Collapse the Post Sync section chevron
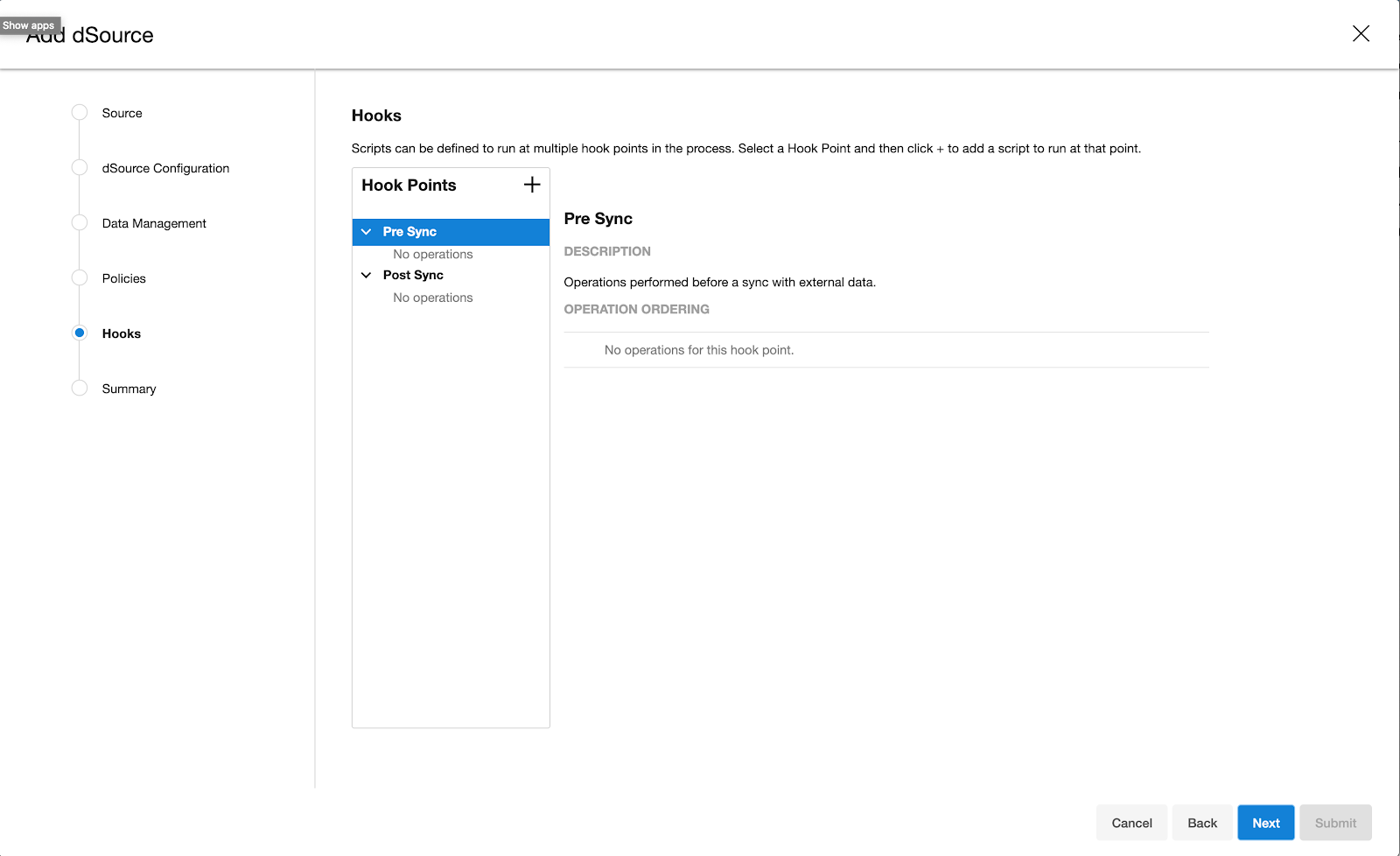The image size is (1400, 856). click(x=367, y=275)
